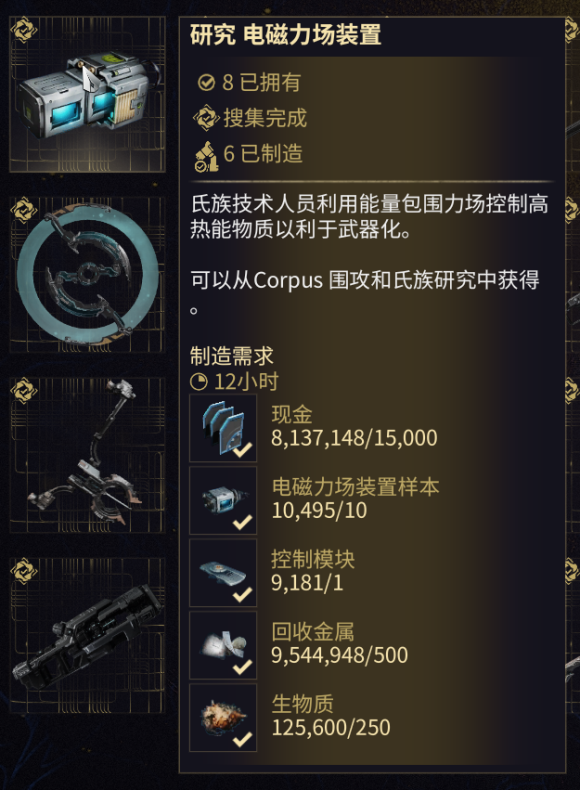This screenshot has width=580, height=790.
Task: Select the teal ring glaive weapon thumbnail
Action: point(87,275)
